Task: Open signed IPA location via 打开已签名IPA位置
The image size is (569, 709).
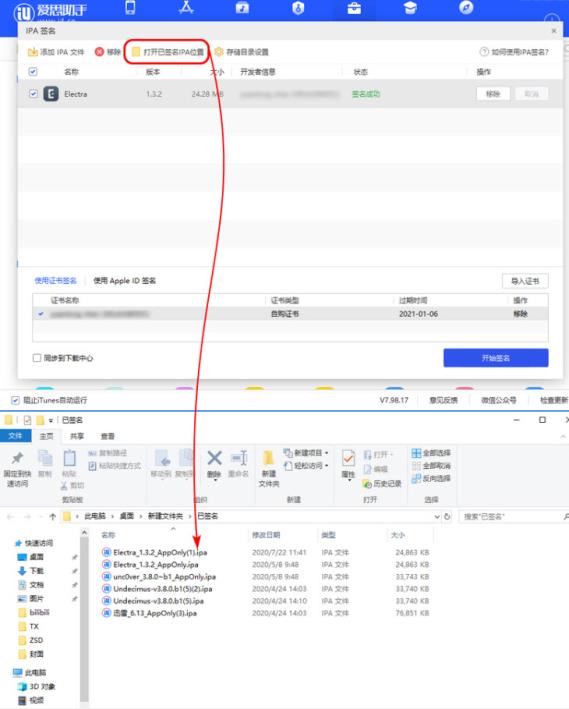Action: (x=167, y=52)
